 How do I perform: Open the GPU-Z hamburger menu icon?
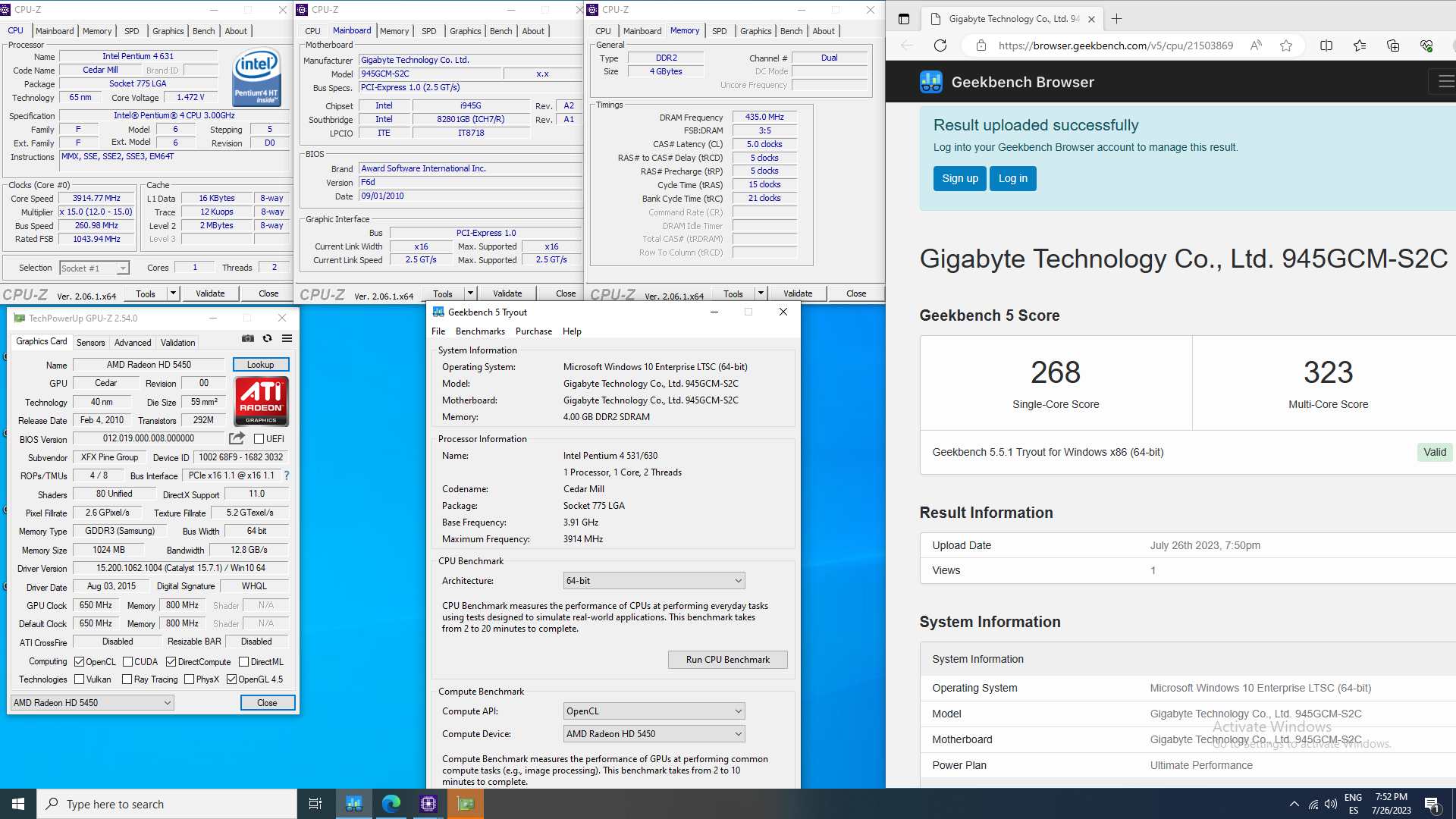tap(287, 339)
